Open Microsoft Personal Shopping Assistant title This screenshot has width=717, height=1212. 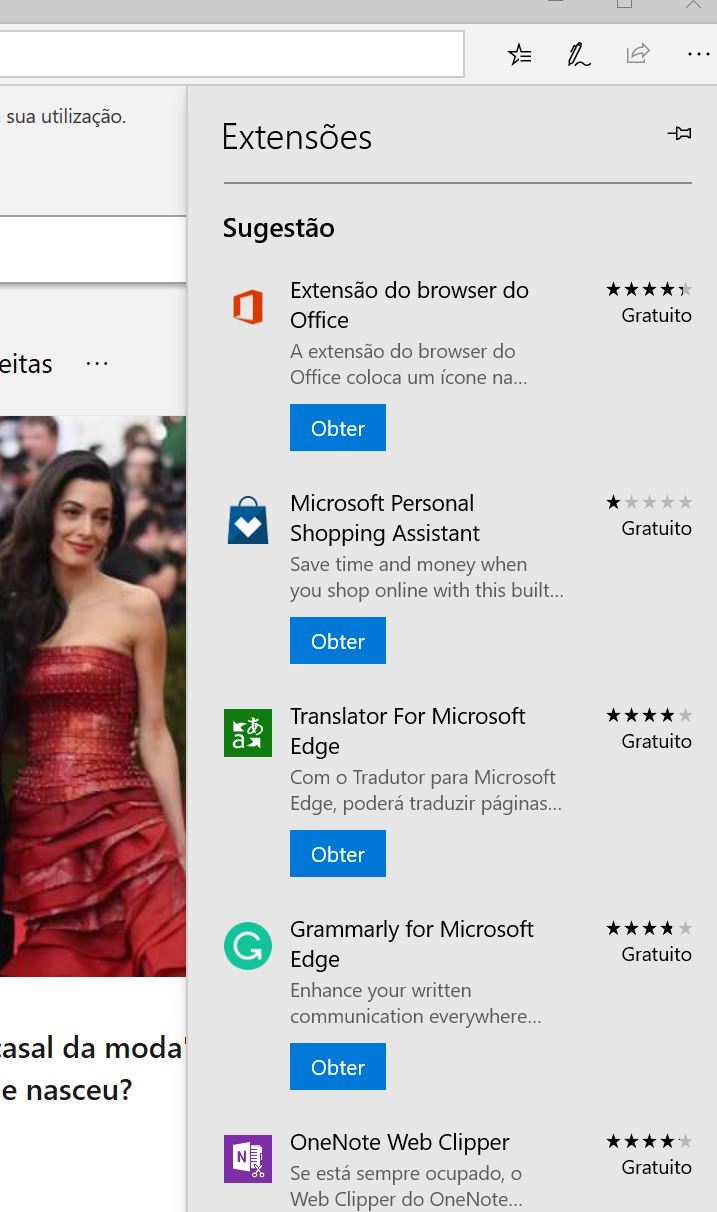(x=385, y=518)
